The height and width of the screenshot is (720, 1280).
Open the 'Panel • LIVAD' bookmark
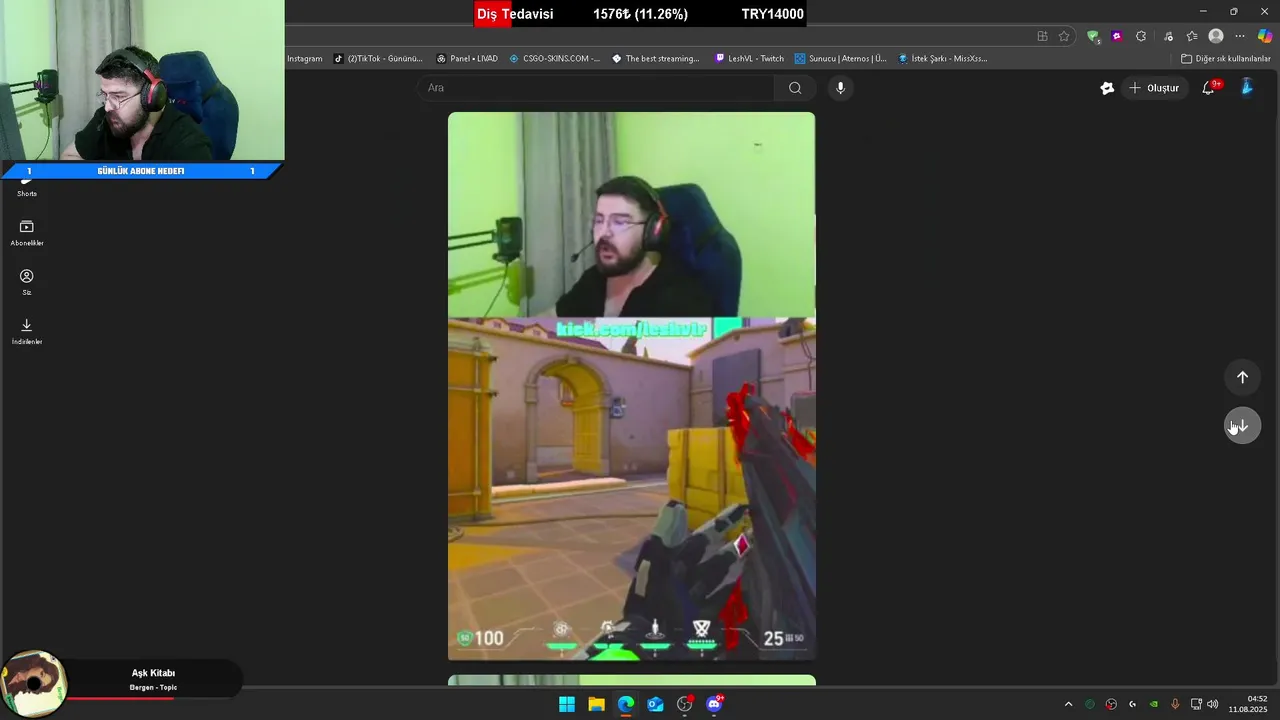[467, 59]
